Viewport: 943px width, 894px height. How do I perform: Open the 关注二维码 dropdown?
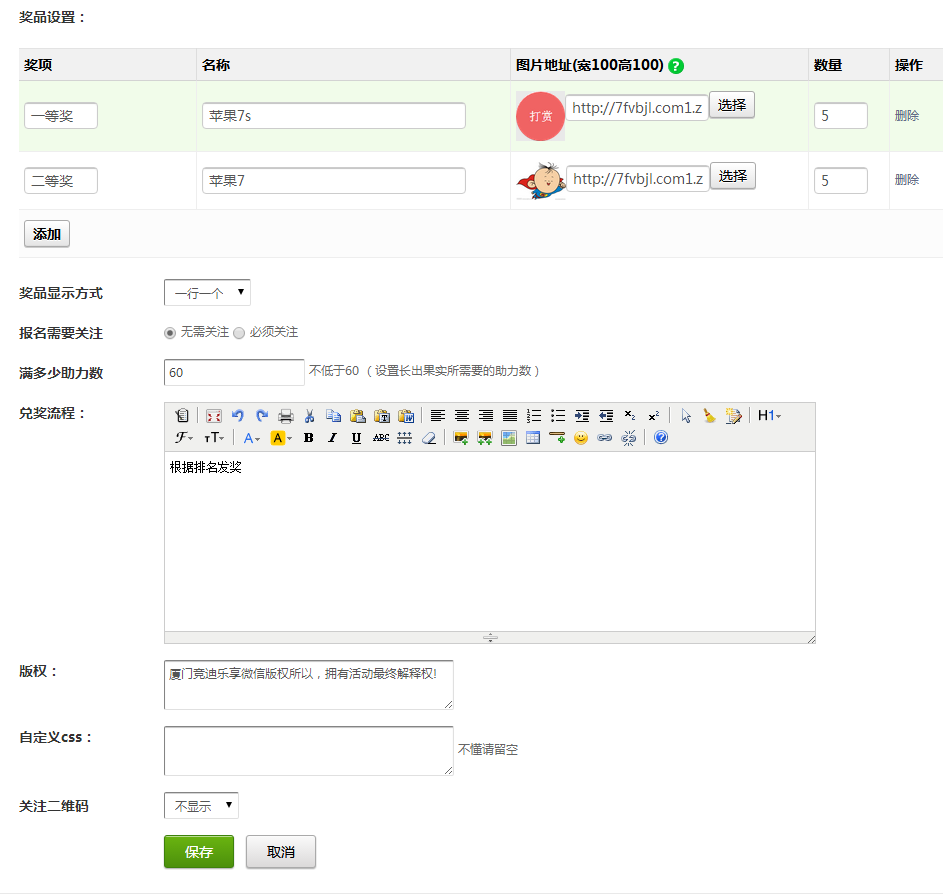click(201, 806)
